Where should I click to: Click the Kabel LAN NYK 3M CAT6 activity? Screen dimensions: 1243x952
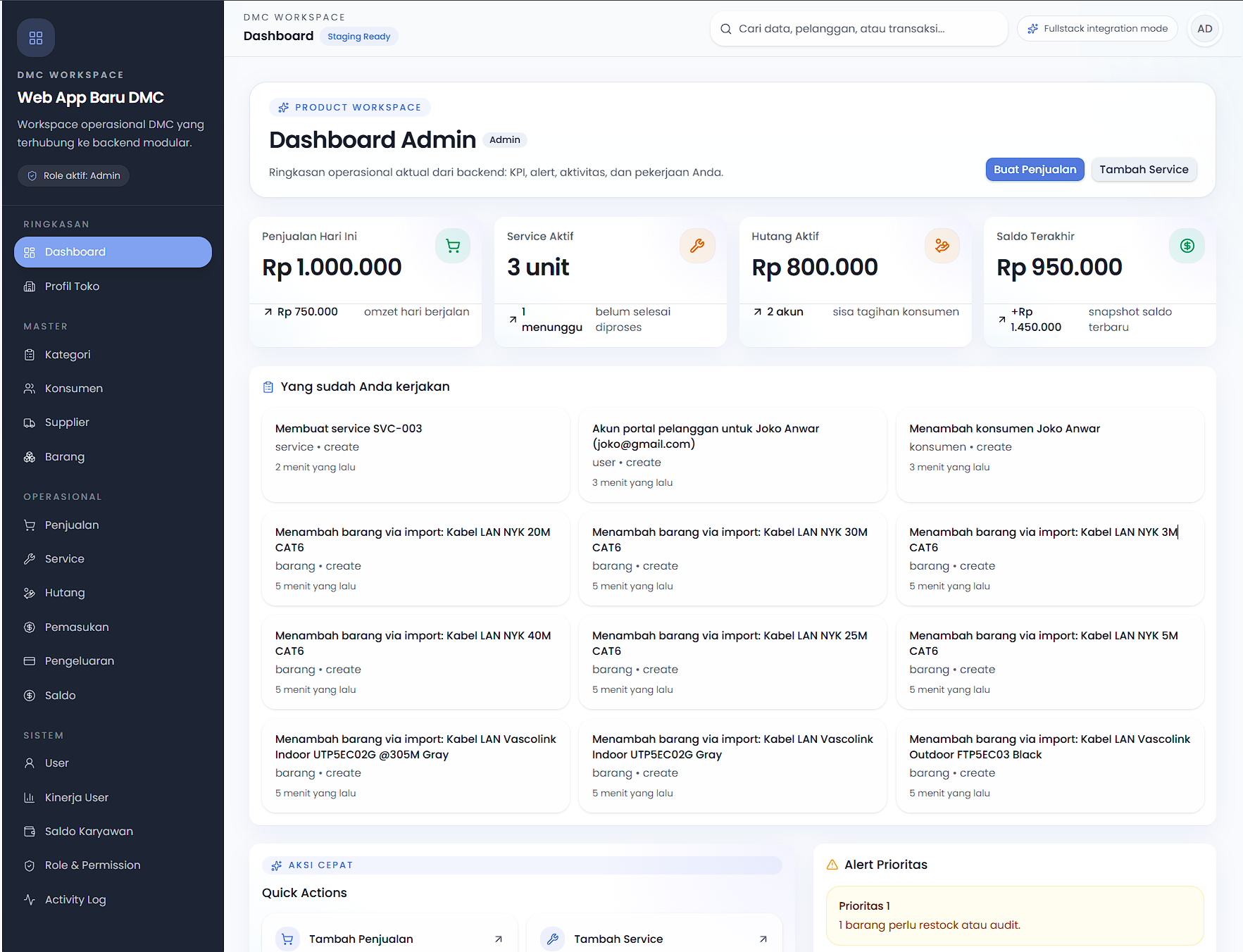pos(1050,559)
